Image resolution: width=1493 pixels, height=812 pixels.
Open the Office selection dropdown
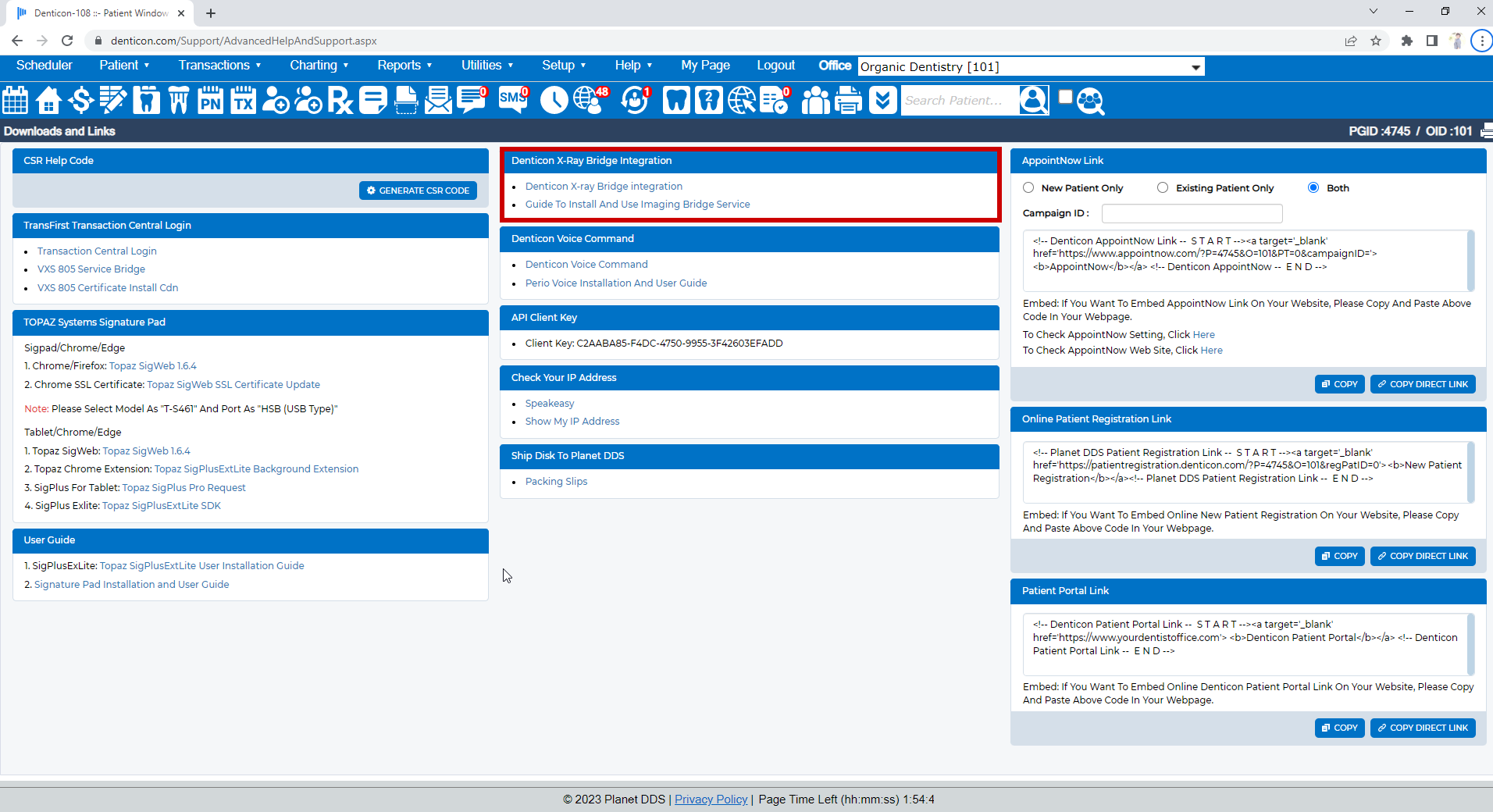pyautogui.click(x=1031, y=66)
